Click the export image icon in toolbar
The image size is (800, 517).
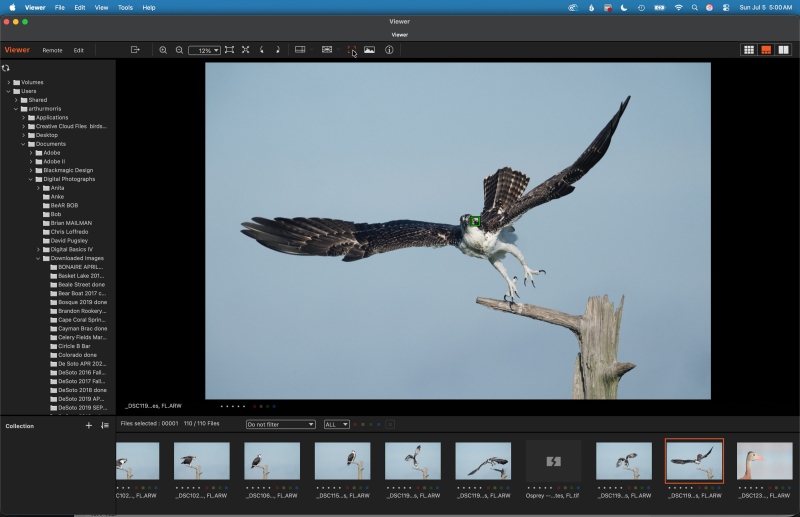[135, 50]
